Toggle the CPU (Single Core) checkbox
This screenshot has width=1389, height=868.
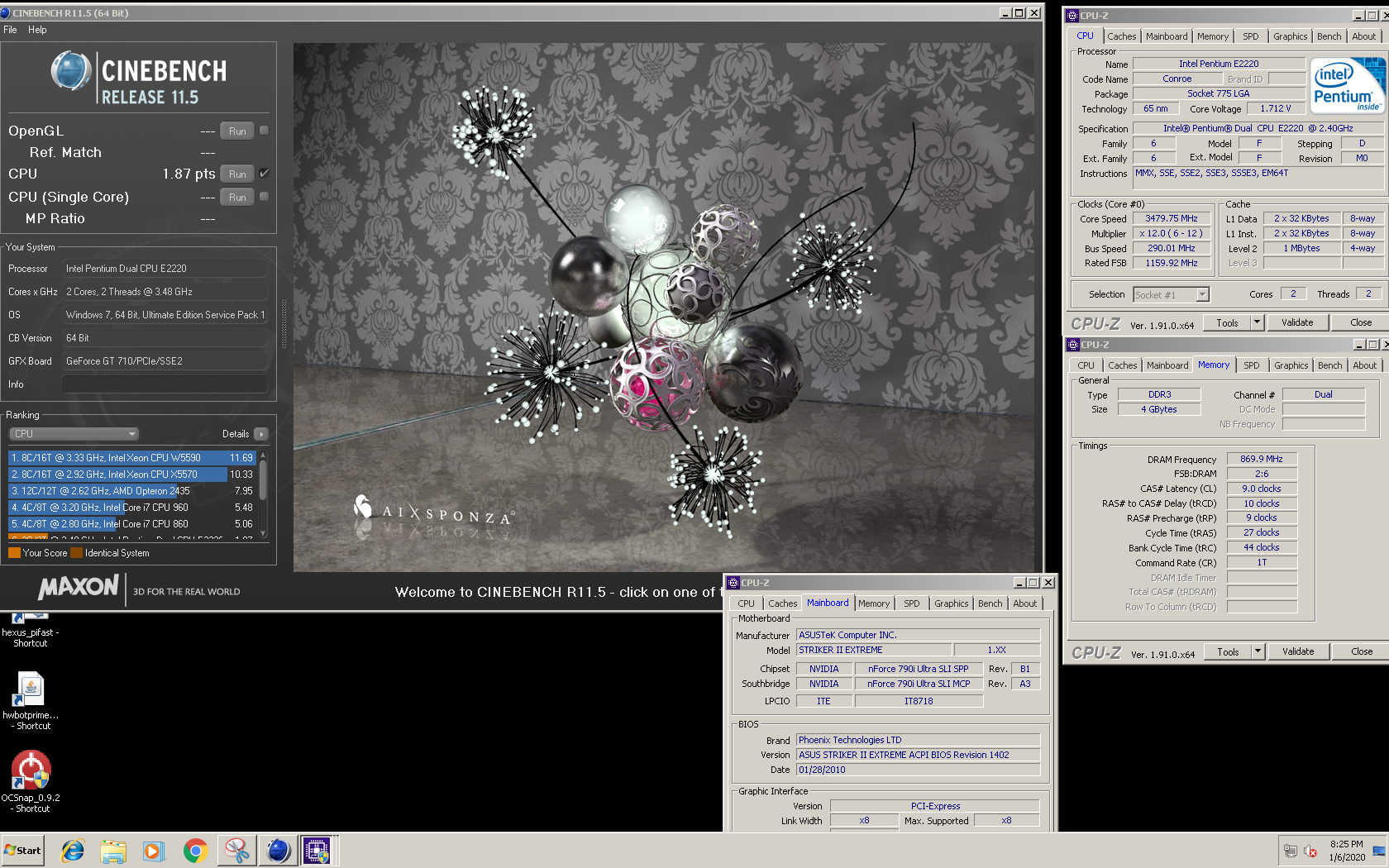click(x=264, y=197)
